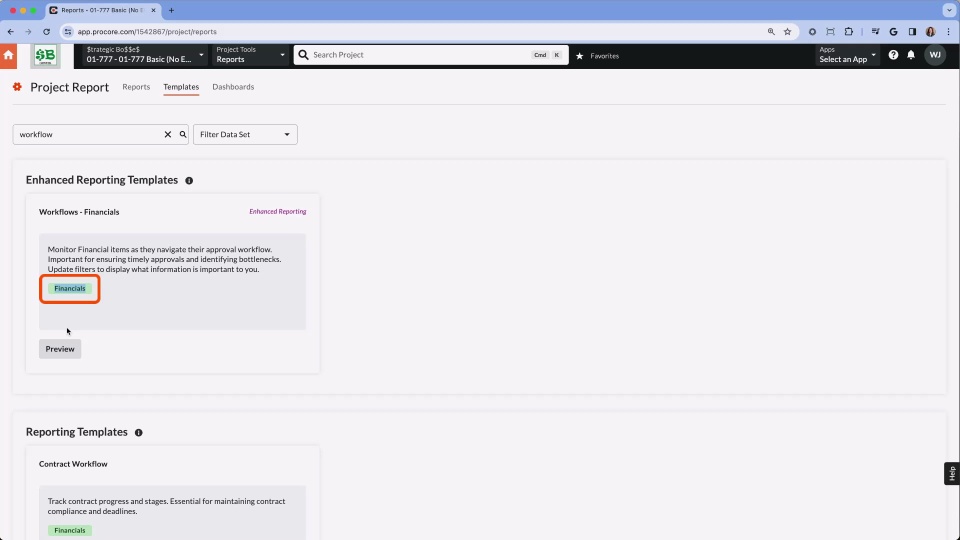Clear the workflow search text

(168, 134)
